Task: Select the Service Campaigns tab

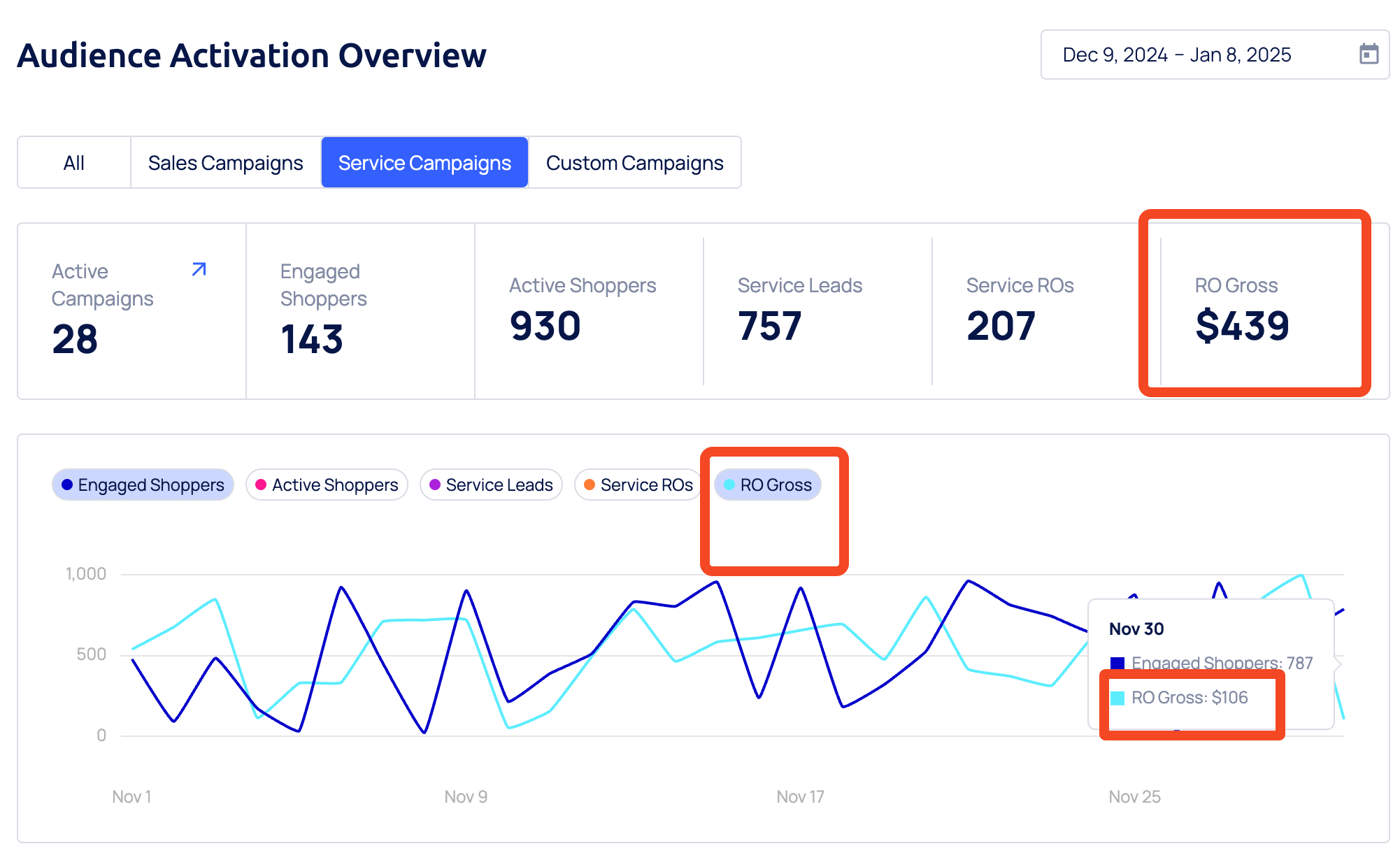Action: click(424, 163)
